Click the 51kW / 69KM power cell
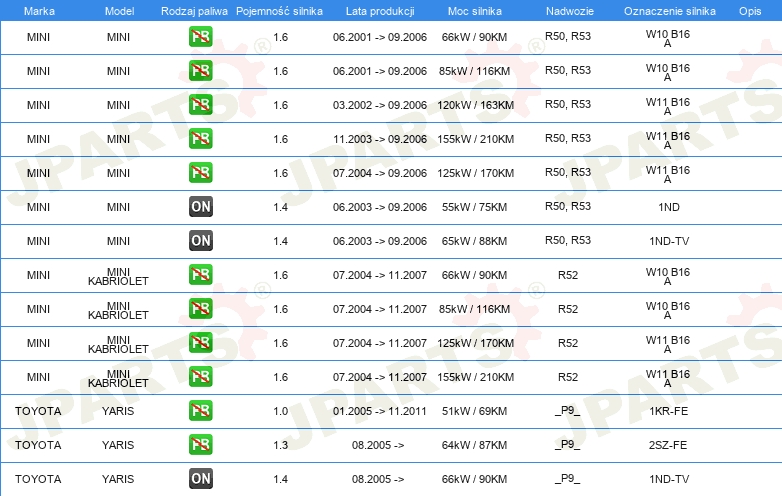Viewport: 782px width, 496px height. click(475, 411)
